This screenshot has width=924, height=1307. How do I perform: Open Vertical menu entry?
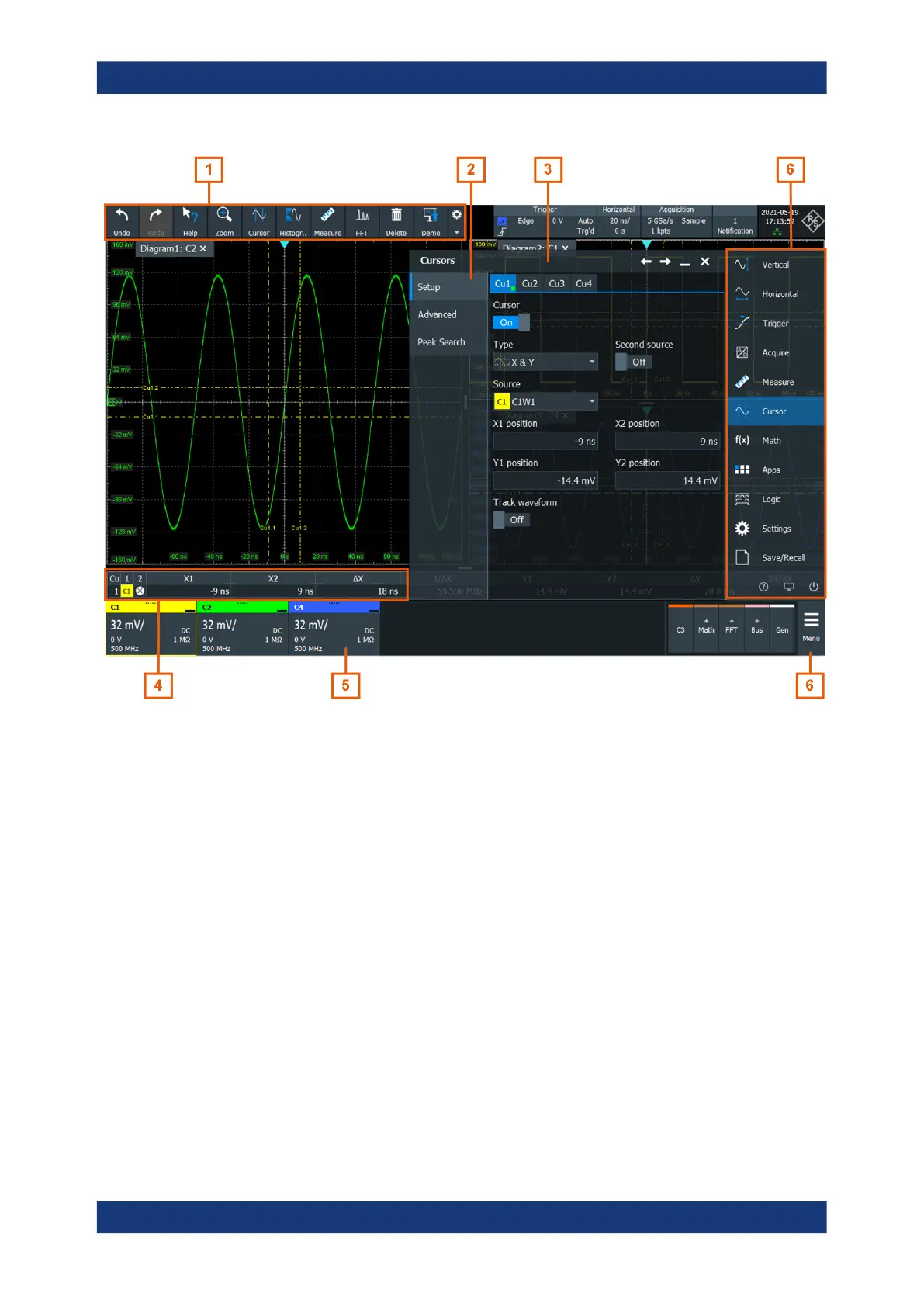click(776, 265)
